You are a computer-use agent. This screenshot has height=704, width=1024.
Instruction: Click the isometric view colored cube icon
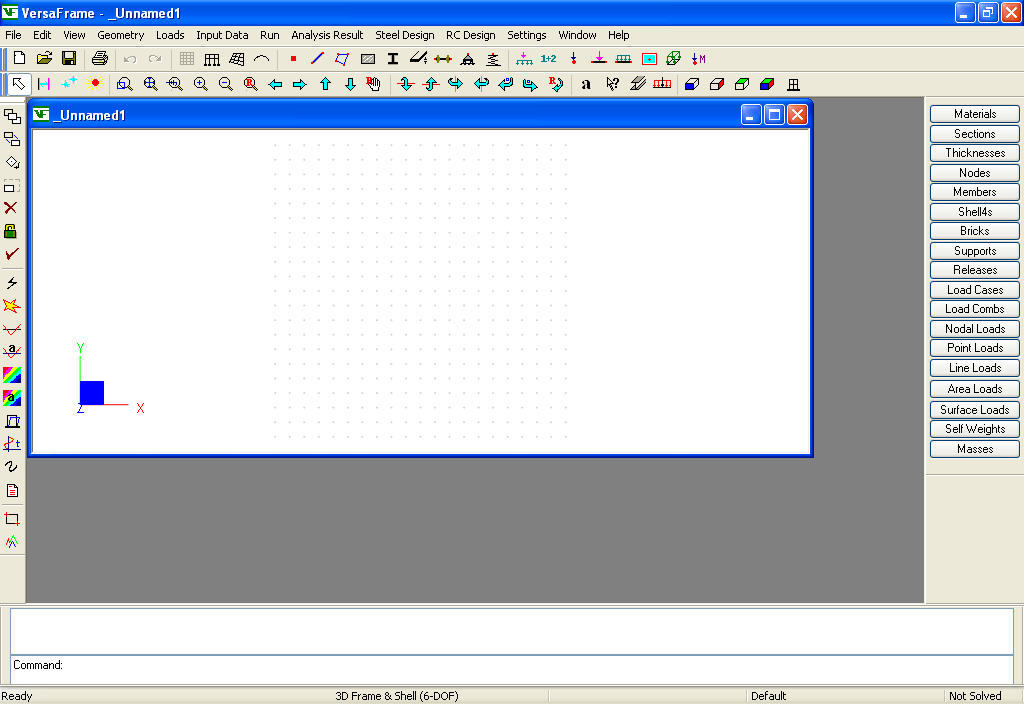pos(767,84)
